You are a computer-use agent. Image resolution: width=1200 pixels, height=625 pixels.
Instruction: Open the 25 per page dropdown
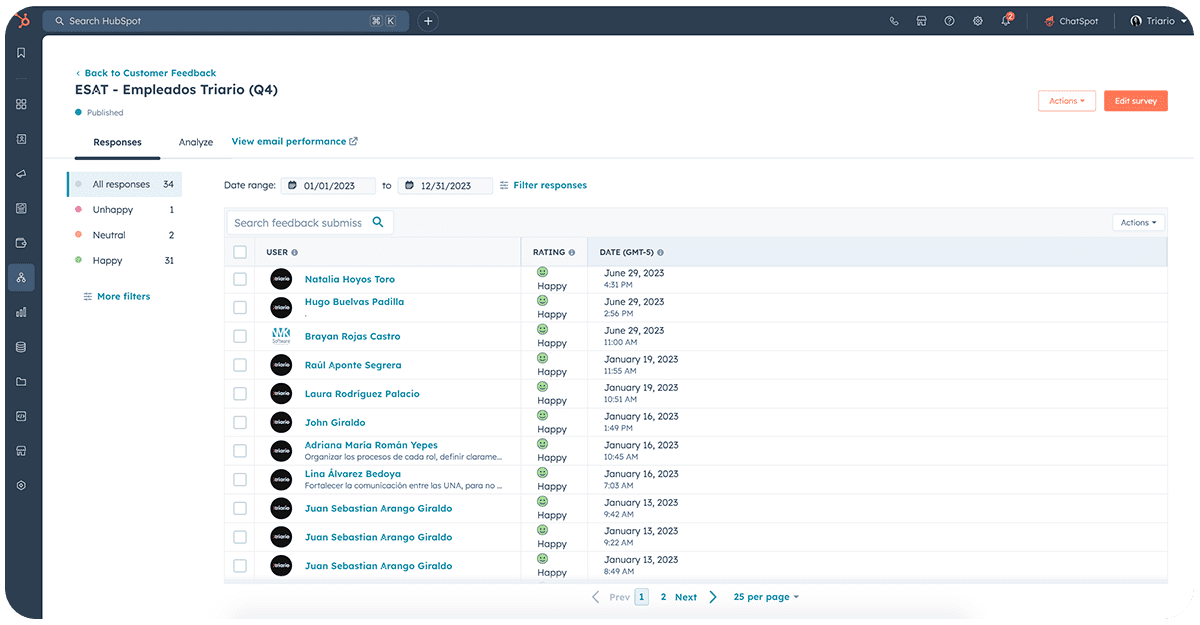click(x=766, y=597)
